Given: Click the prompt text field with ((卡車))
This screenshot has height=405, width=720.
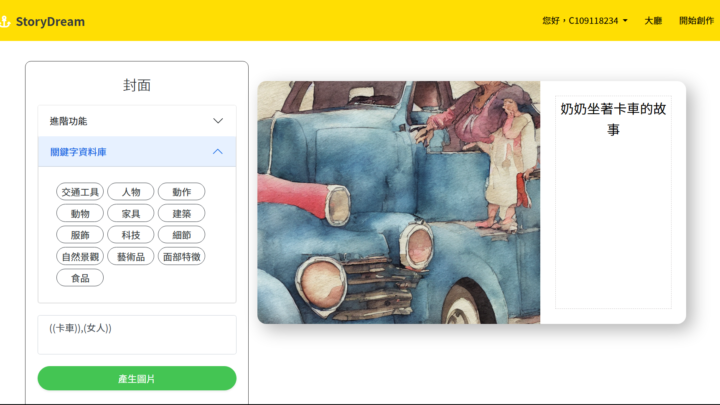Looking at the screenshot, I should pyautogui.click(x=137, y=334).
